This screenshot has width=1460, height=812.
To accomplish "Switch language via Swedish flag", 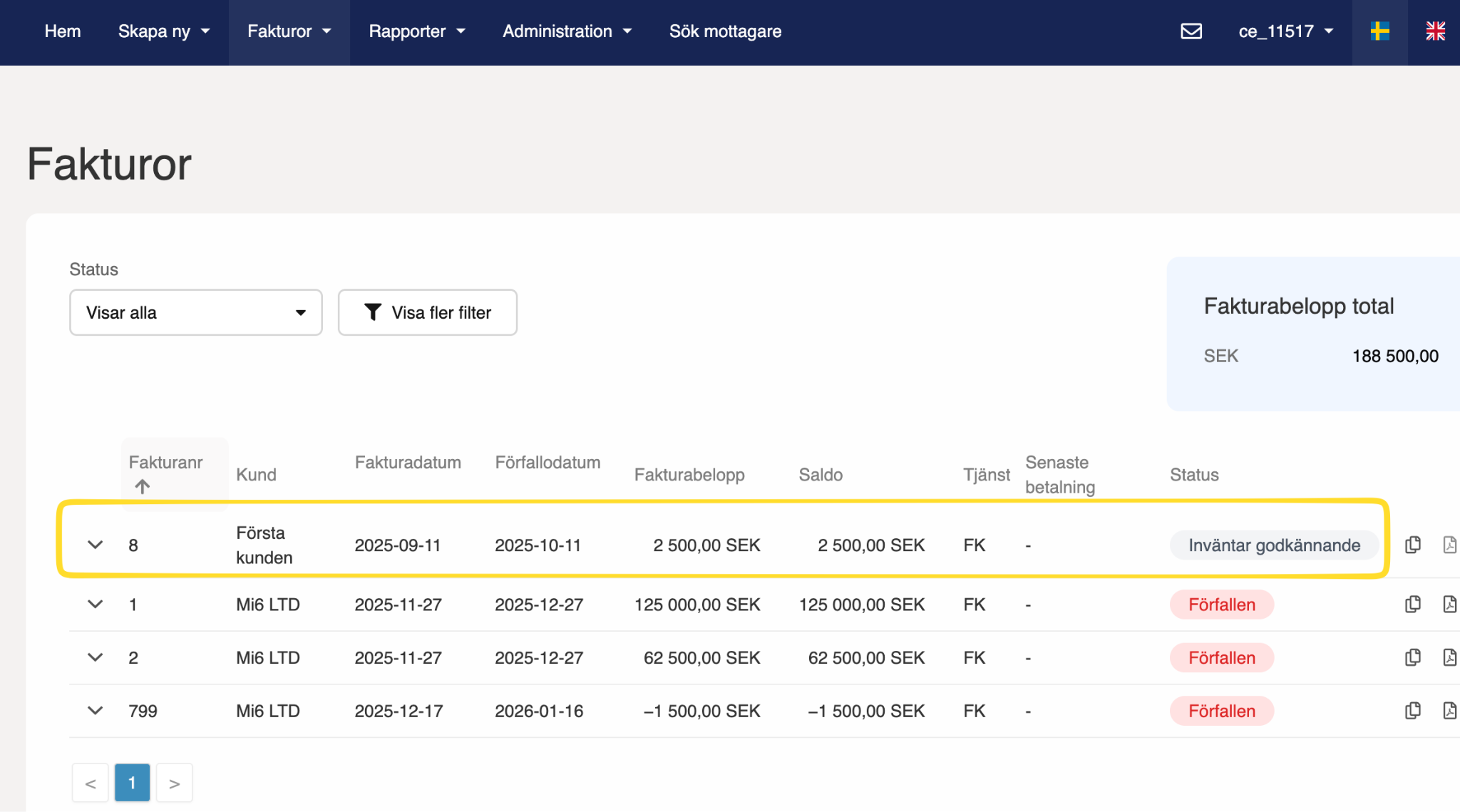I will pos(1379,31).
